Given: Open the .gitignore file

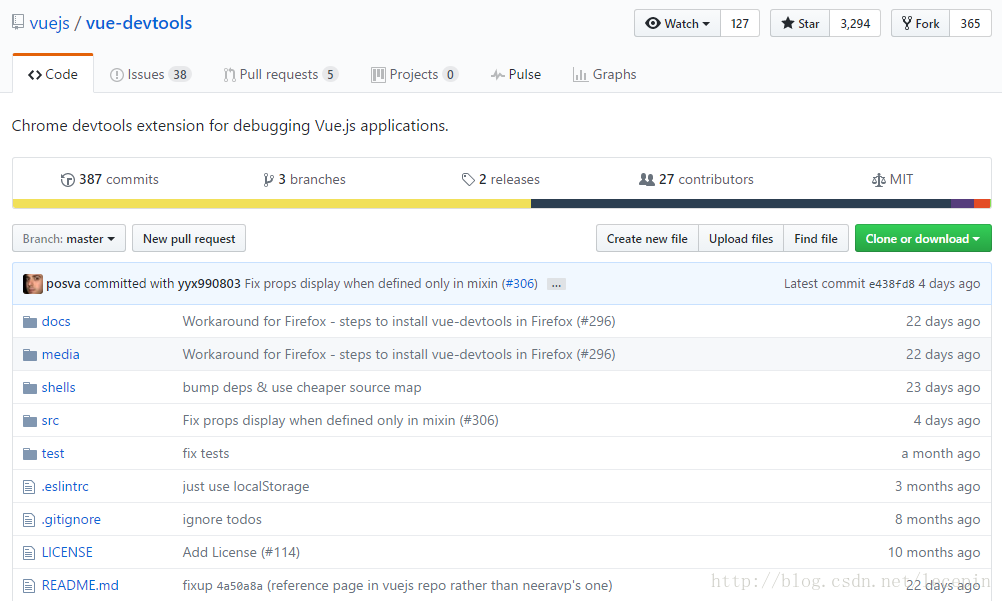Looking at the screenshot, I should [x=71, y=520].
